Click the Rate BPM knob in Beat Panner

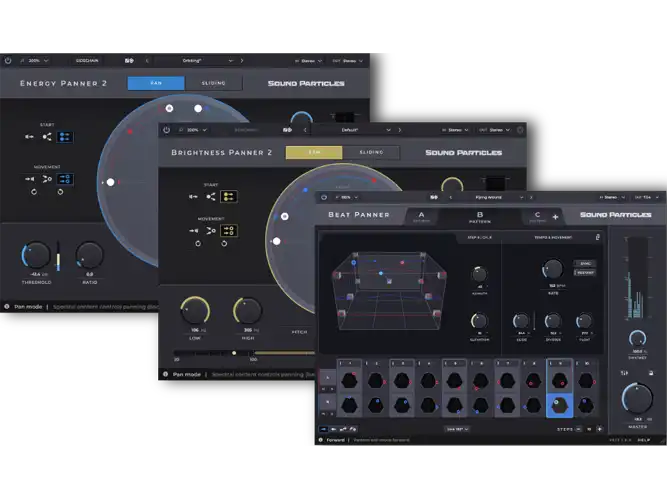553,269
